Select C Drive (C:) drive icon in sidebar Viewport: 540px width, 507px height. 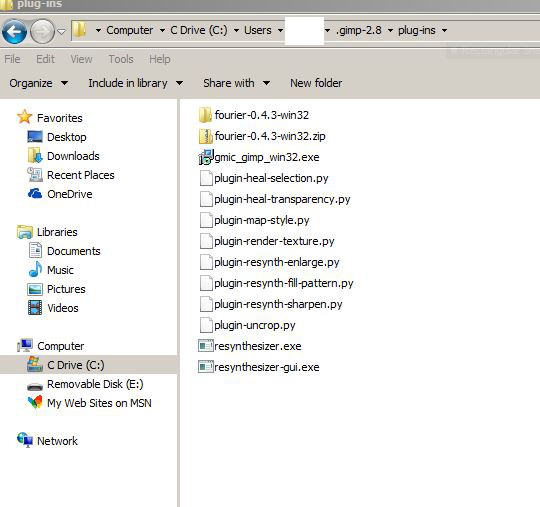pos(35,364)
